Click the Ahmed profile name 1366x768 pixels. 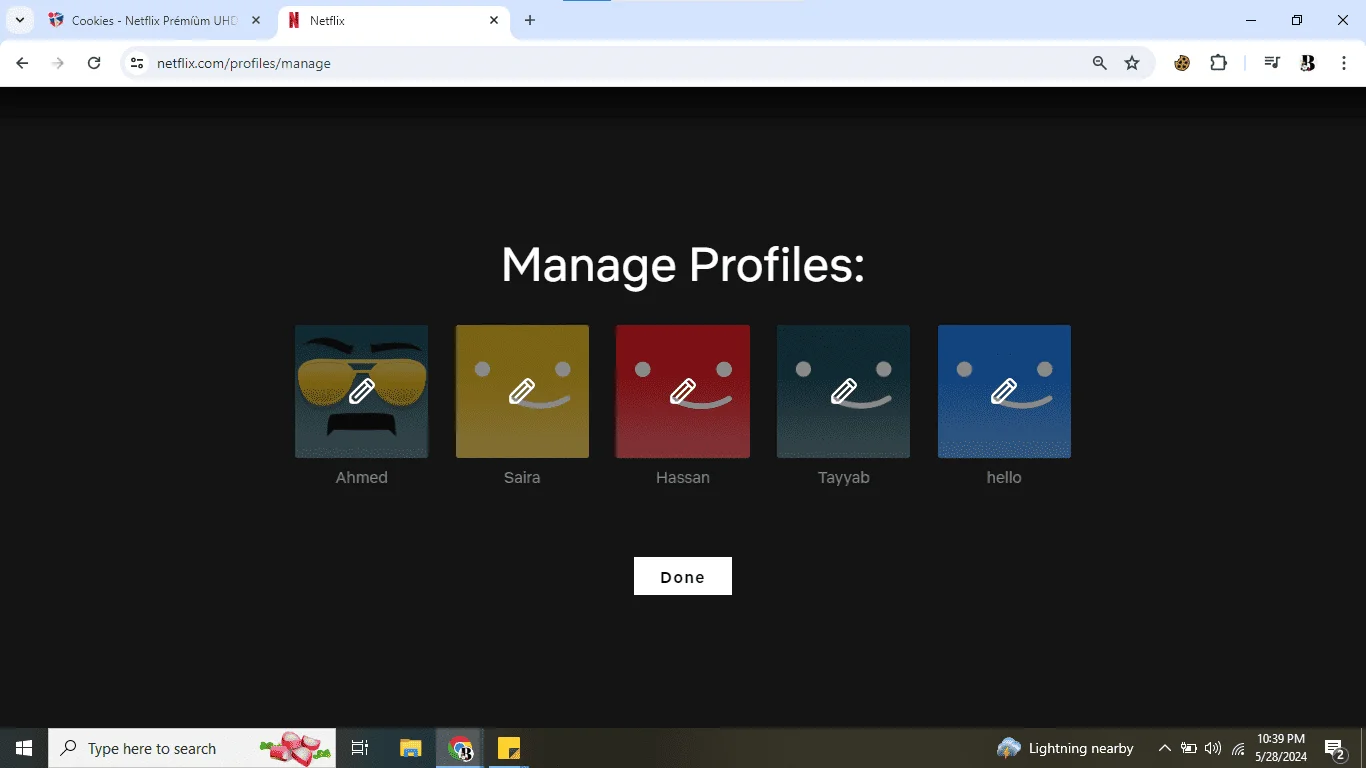coord(361,477)
